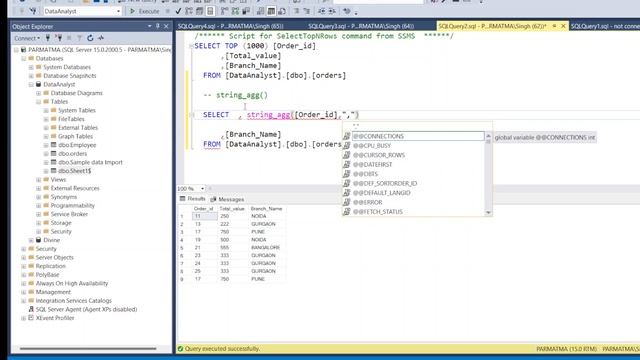Open toolbar overflow options arrow
This screenshot has height=360, width=640.
tap(356, 13)
